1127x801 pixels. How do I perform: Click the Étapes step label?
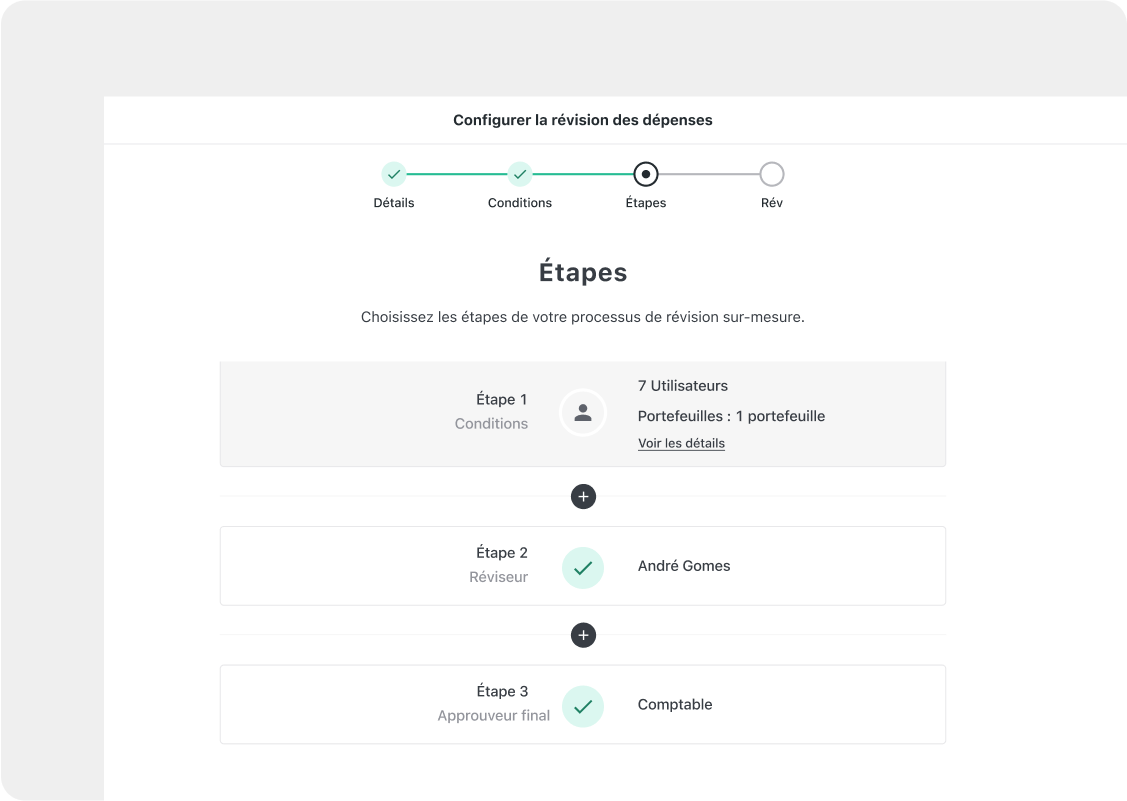(645, 203)
